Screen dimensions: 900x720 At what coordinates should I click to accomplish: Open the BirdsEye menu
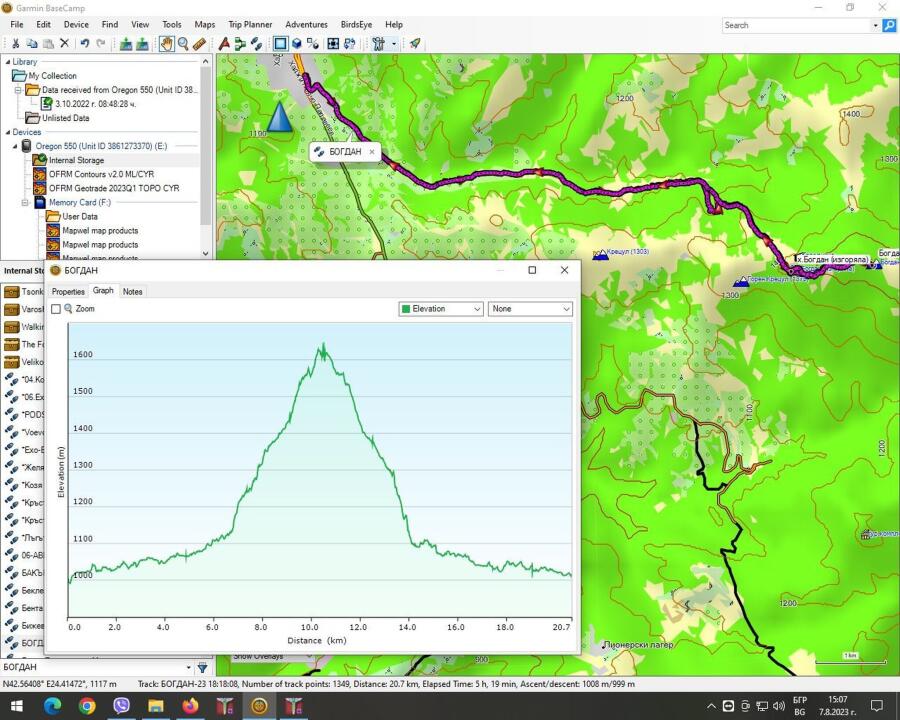pyautogui.click(x=356, y=25)
